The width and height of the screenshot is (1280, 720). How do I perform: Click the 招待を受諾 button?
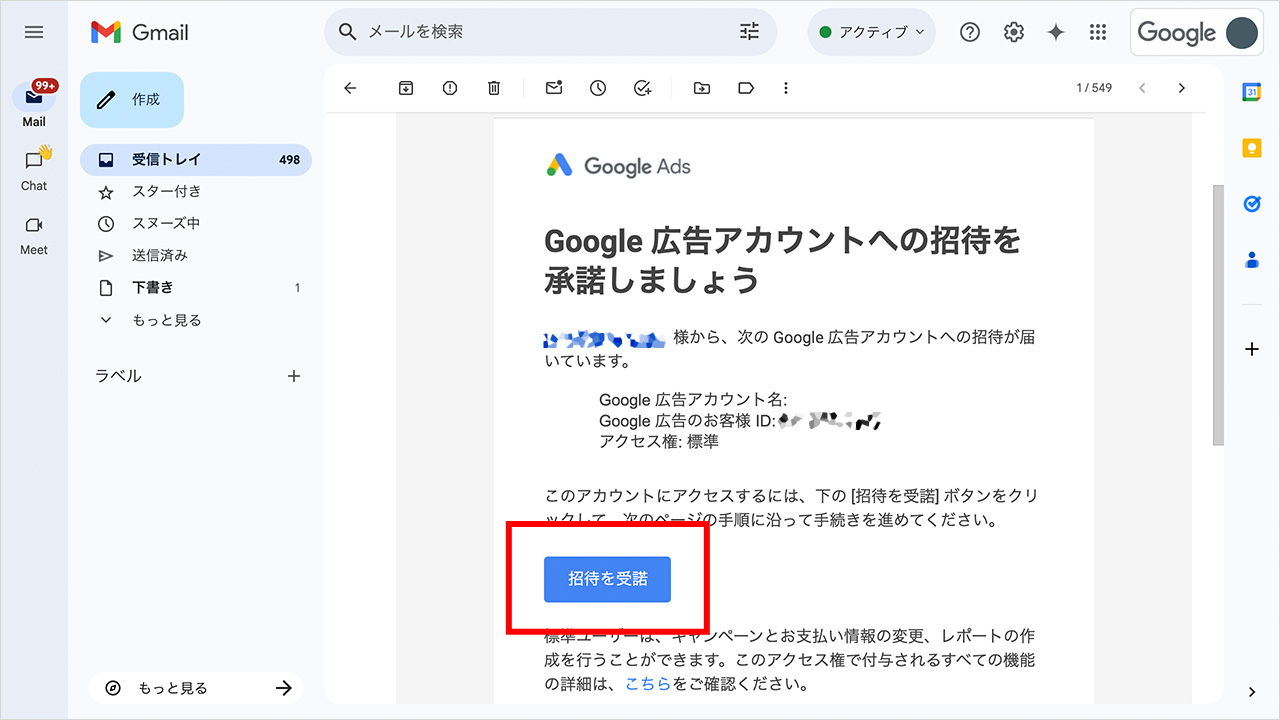[x=607, y=579]
